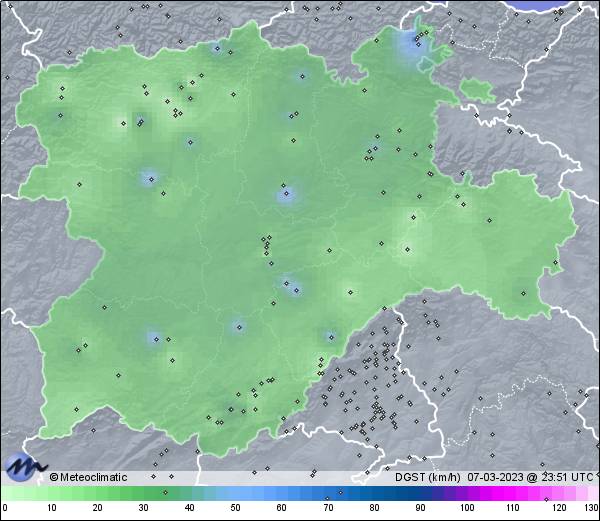This screenshot has height=521, width=600.
Task: Click the Meteoclimatic wave logo
Action: coord(24,466)
